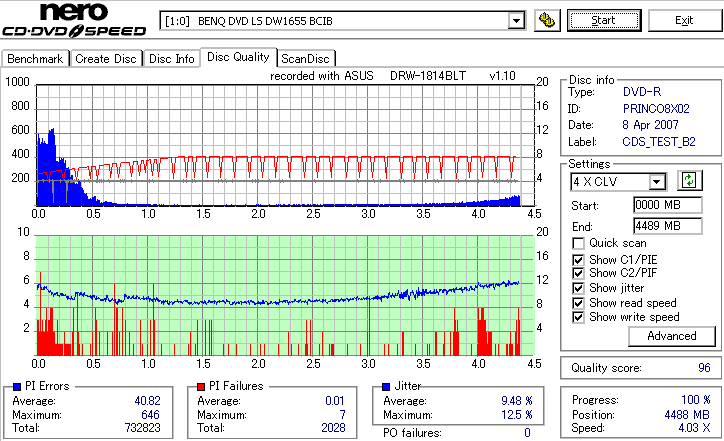
Task: Toggle Show read speed checkbox
Action: click(x=578, y=303)
